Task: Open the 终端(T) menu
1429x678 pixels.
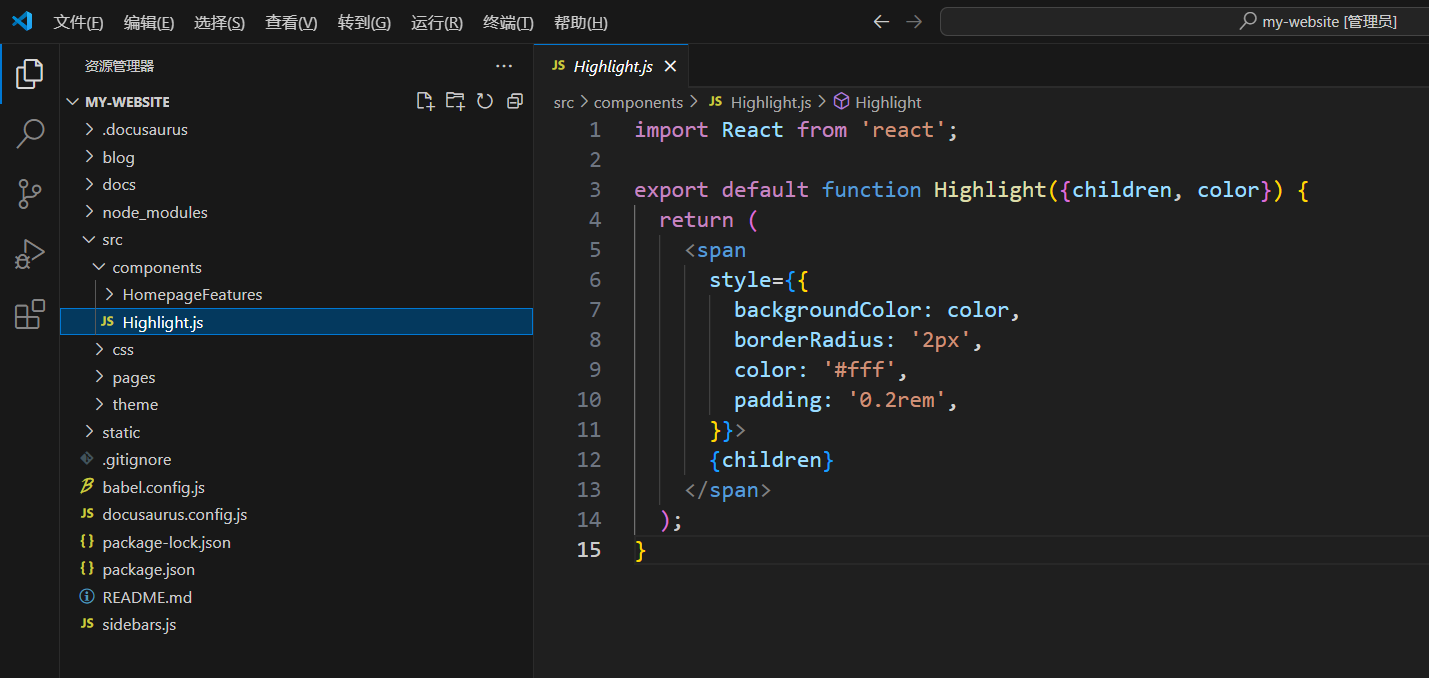Action: point(508,22)
